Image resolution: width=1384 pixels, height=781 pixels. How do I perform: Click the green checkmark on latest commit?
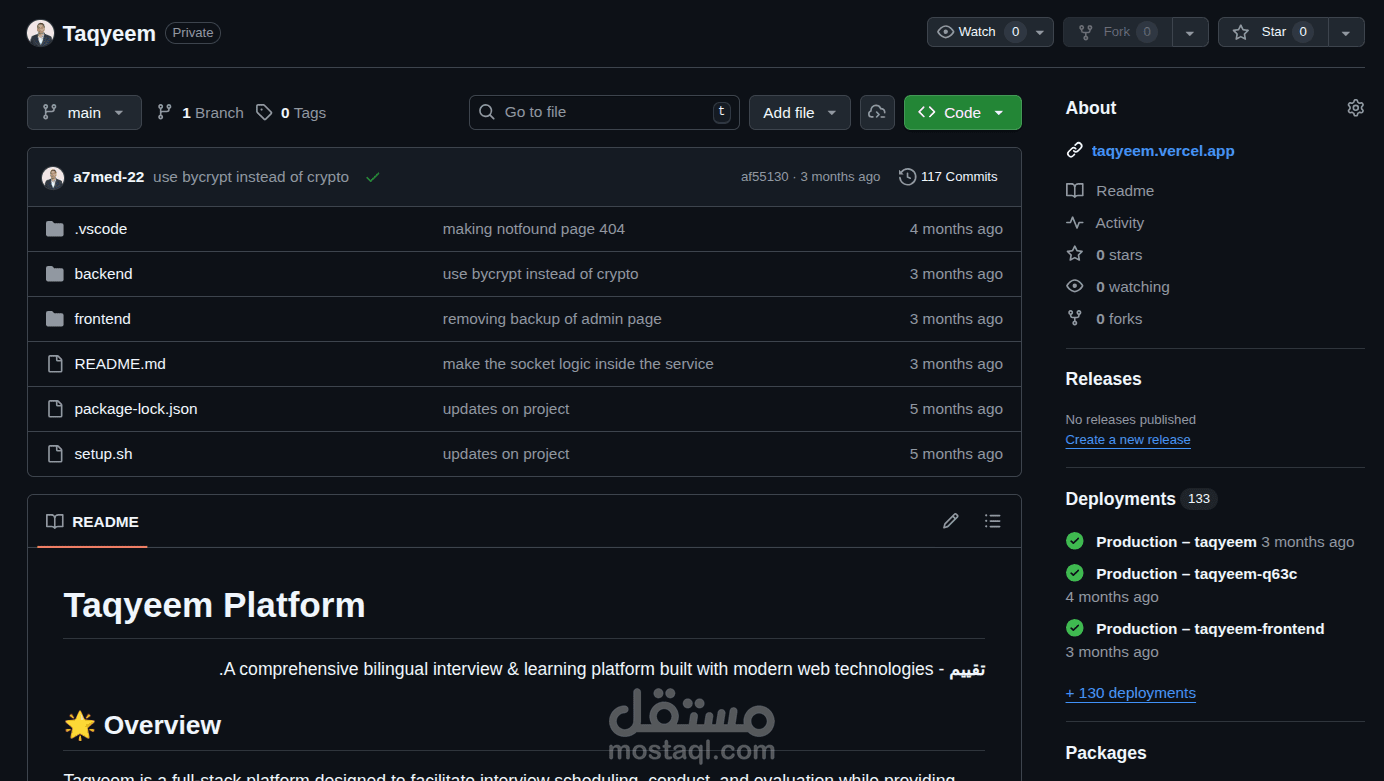373,177
